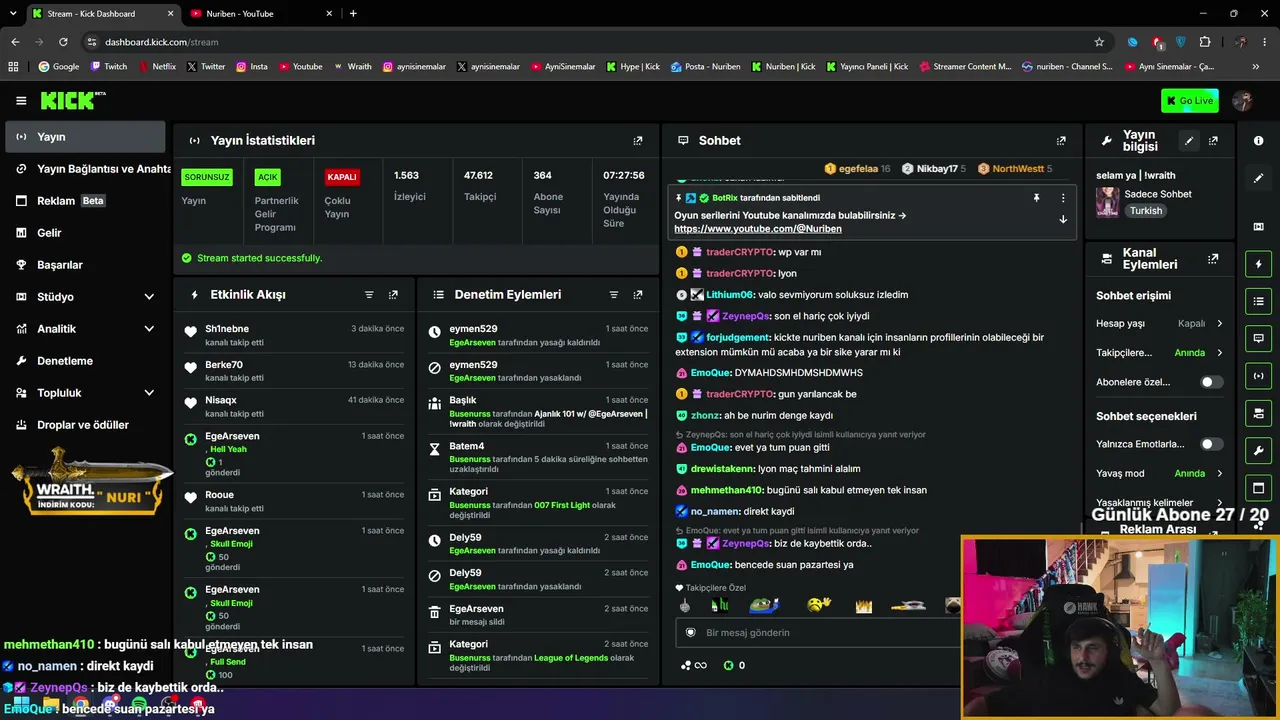This screenshot has height=720, width=1280.
Task: Select Yayın in the sidebar
Action: pos(84,137)
